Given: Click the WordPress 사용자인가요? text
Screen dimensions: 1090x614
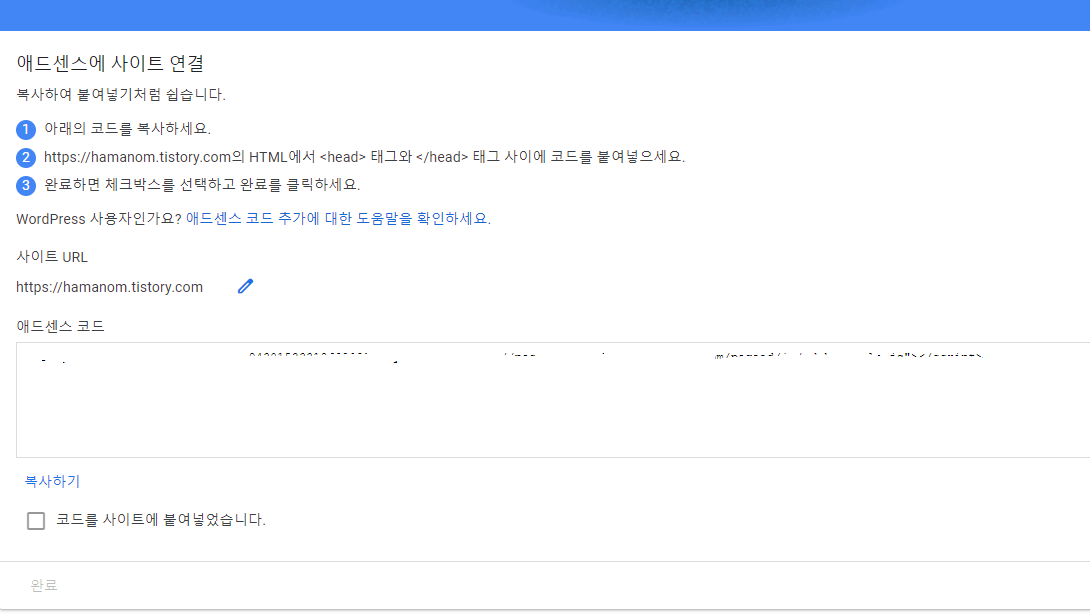Looking at the screenshot, I should tap(99, 219).
